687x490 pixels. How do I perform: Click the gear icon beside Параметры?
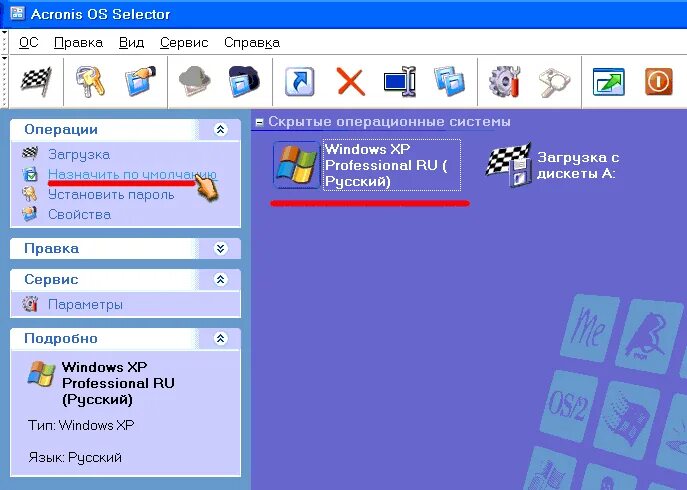30,304
